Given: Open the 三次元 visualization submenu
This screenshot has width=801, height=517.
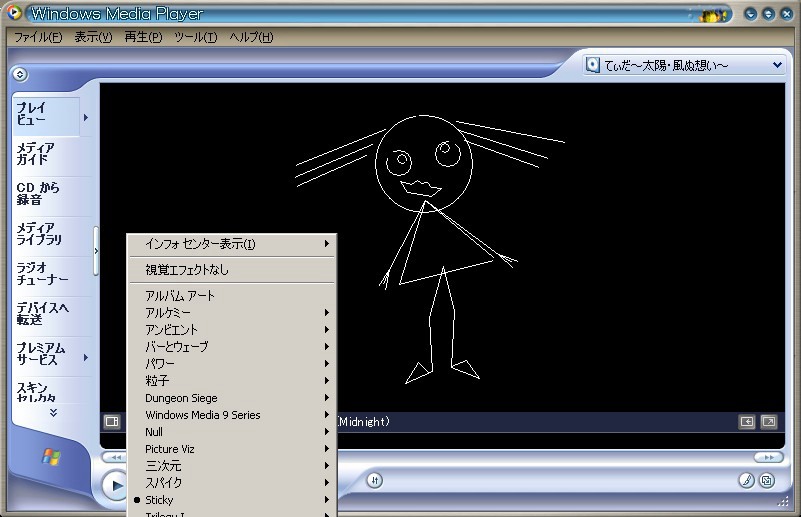Looking at the screenshot, I should (232, 466).
